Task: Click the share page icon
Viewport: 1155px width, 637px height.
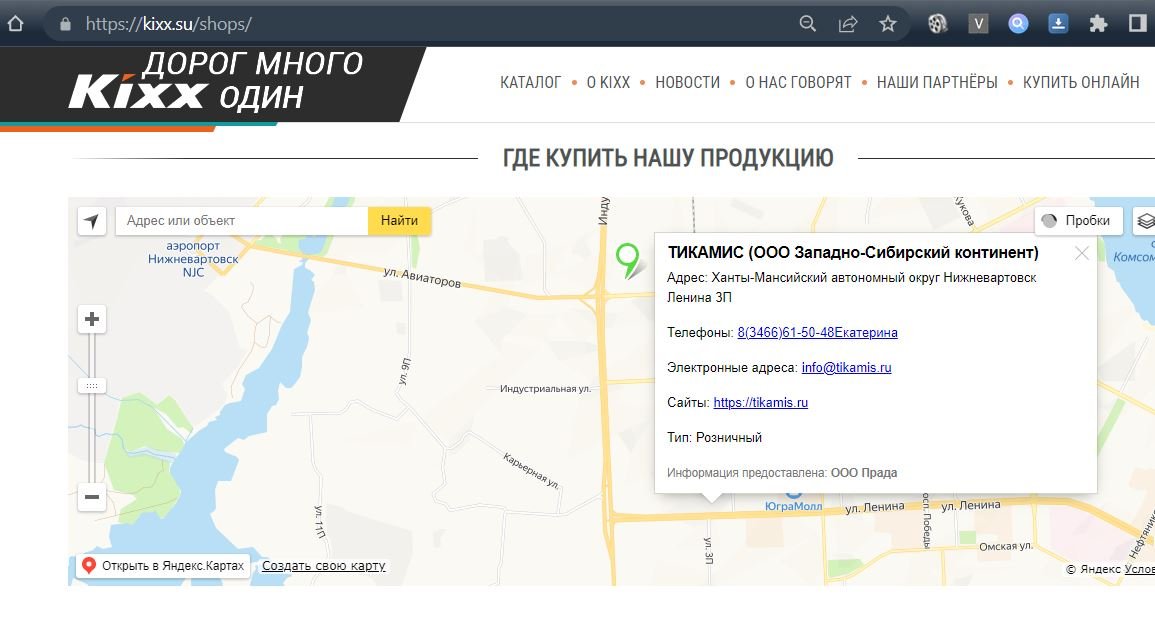Action: (848, 24)
